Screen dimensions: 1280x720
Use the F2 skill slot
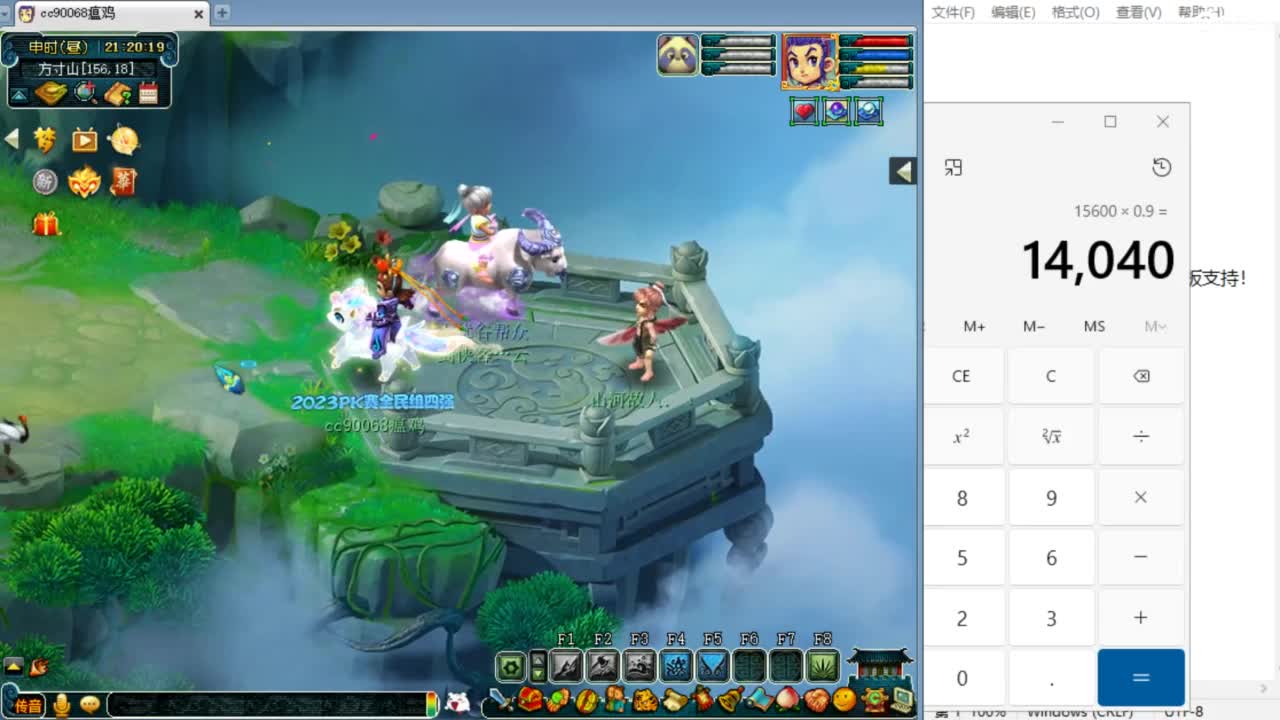pyautogui.click(x=603, y=665)
